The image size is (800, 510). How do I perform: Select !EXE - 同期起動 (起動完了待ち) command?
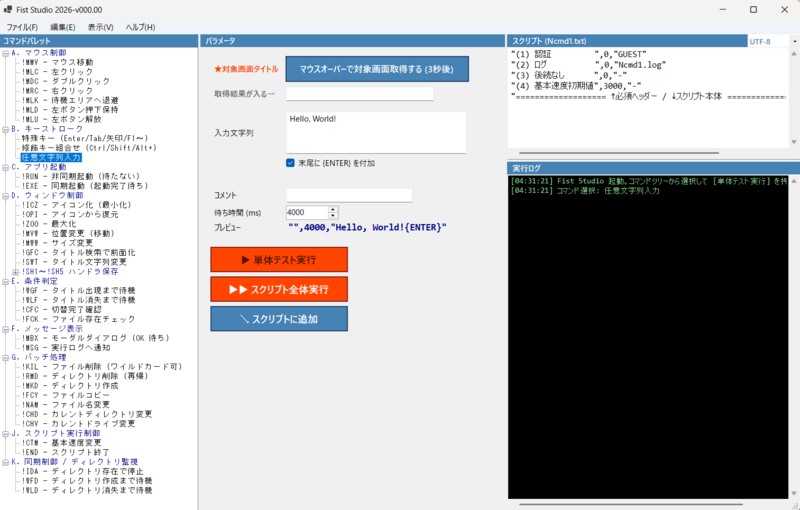tap(85, 186)
